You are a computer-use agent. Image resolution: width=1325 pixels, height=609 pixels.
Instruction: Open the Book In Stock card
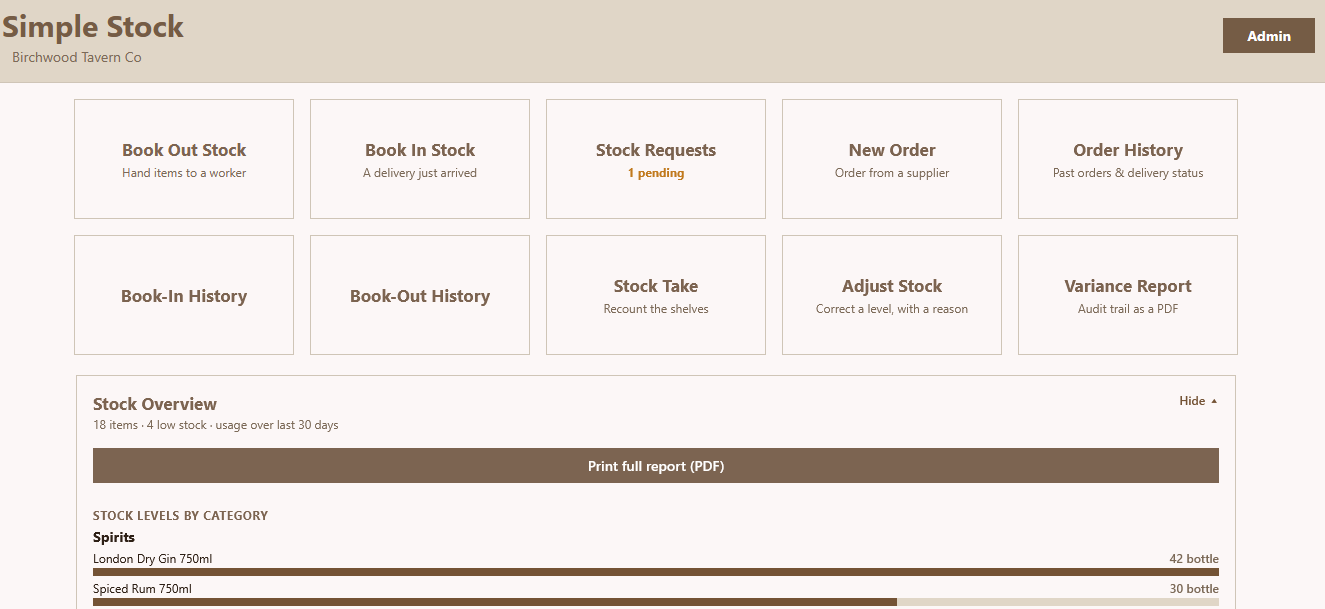[420, 159]
